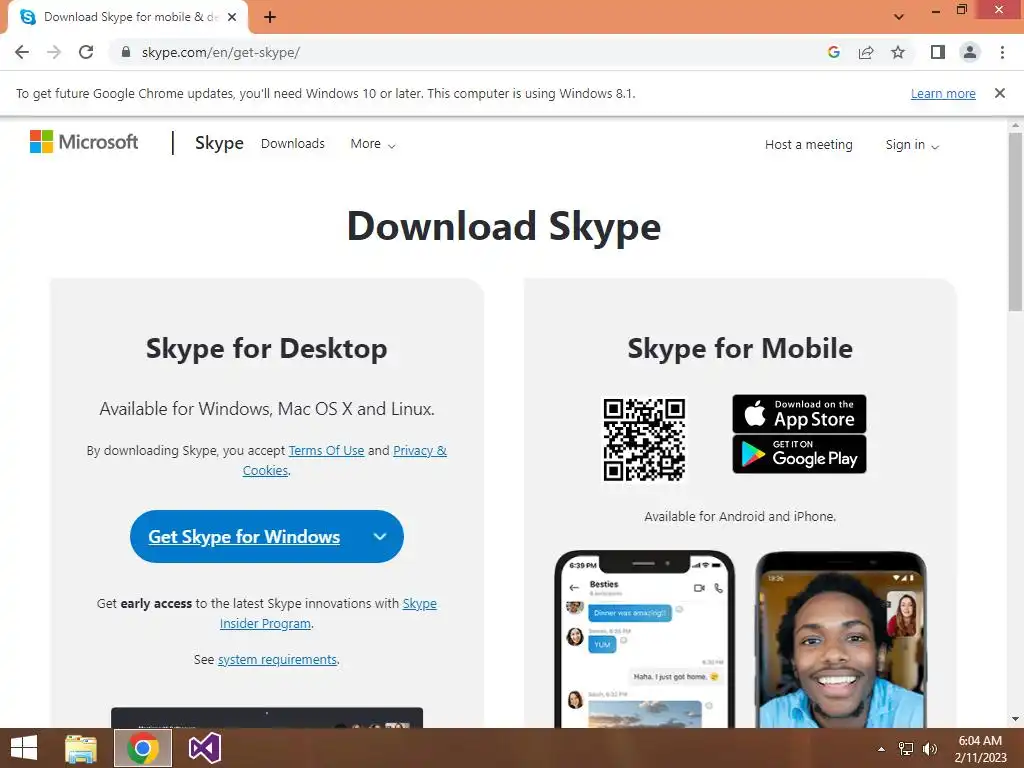Image resolution: width=1024 pixels, height=768 pixels.
Task: Open Visual Studio from the taskbar
Action: [x=204, y=748]
